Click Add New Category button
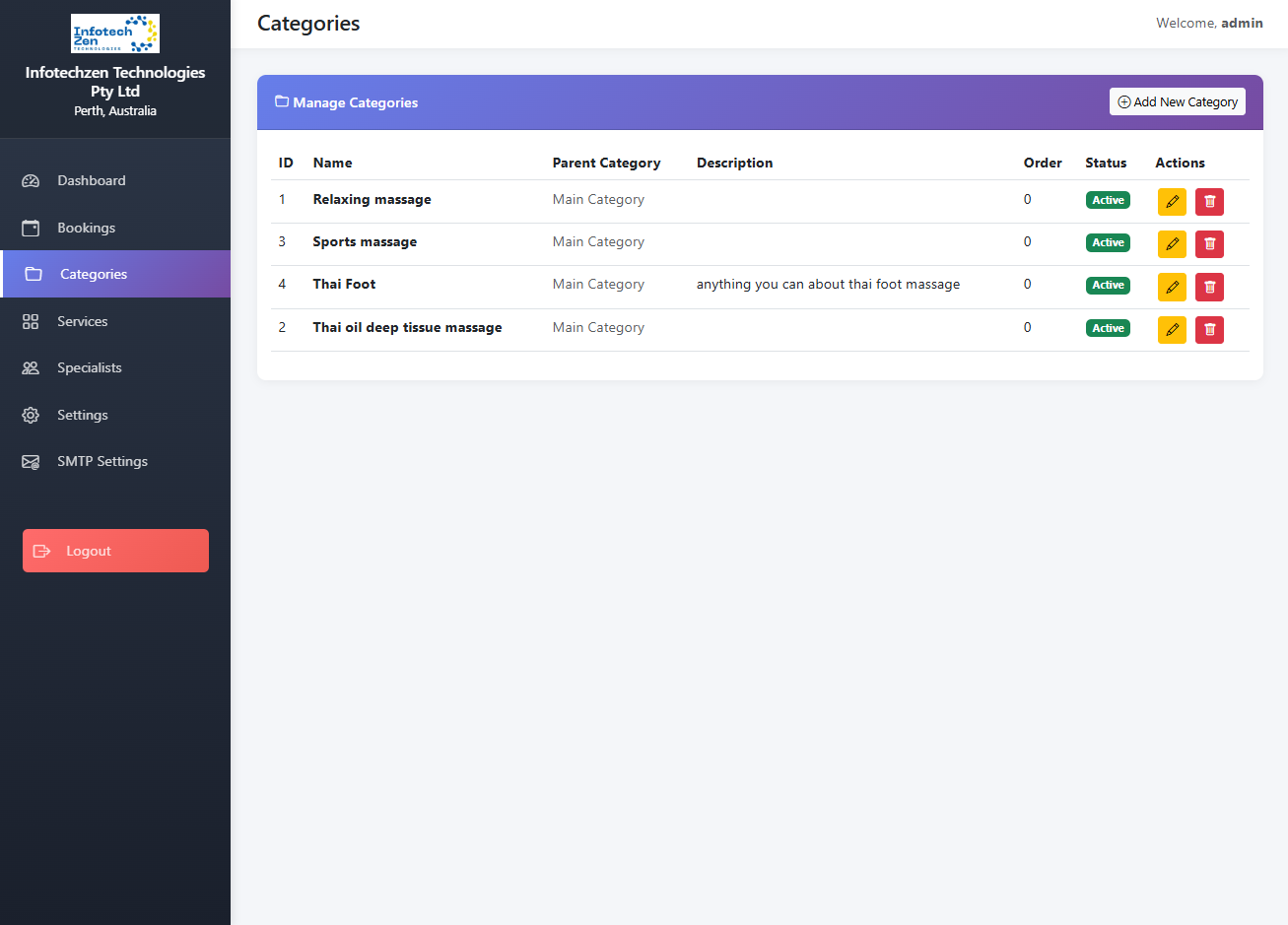 pyautogui.click(x=1177, y=101)
